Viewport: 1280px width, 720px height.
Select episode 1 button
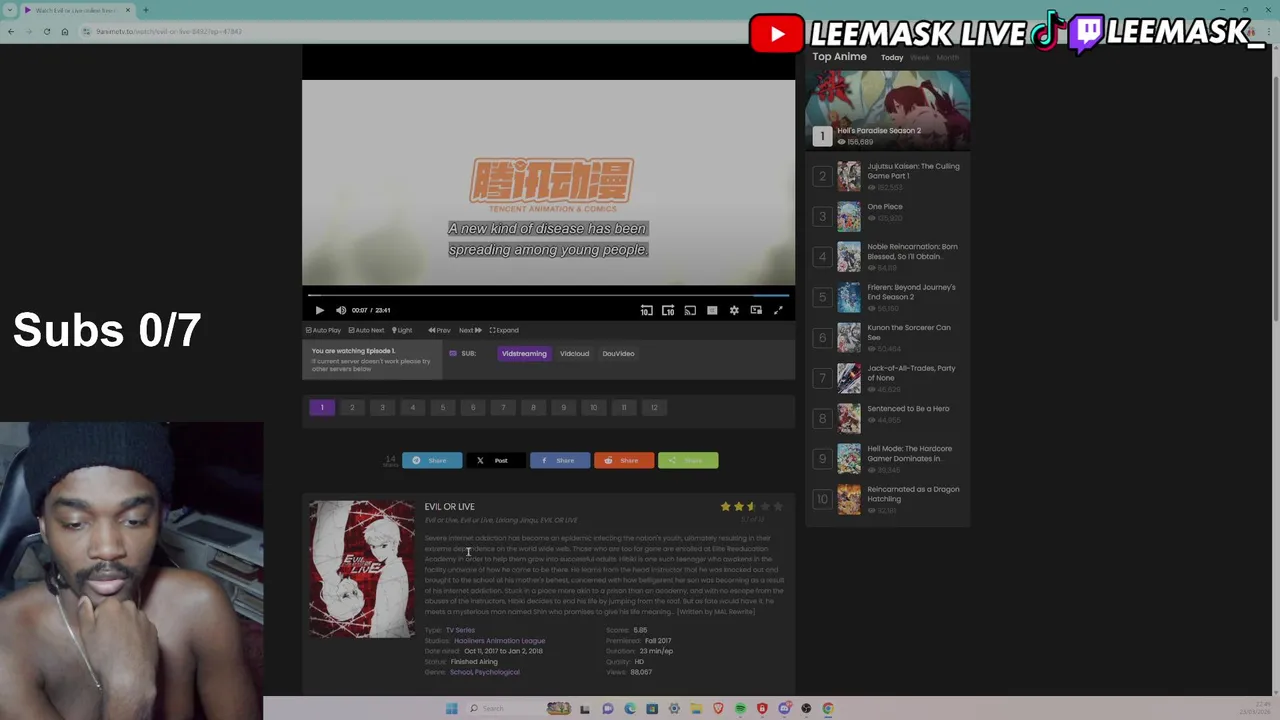pyautogui.click(x=322, y=407)
